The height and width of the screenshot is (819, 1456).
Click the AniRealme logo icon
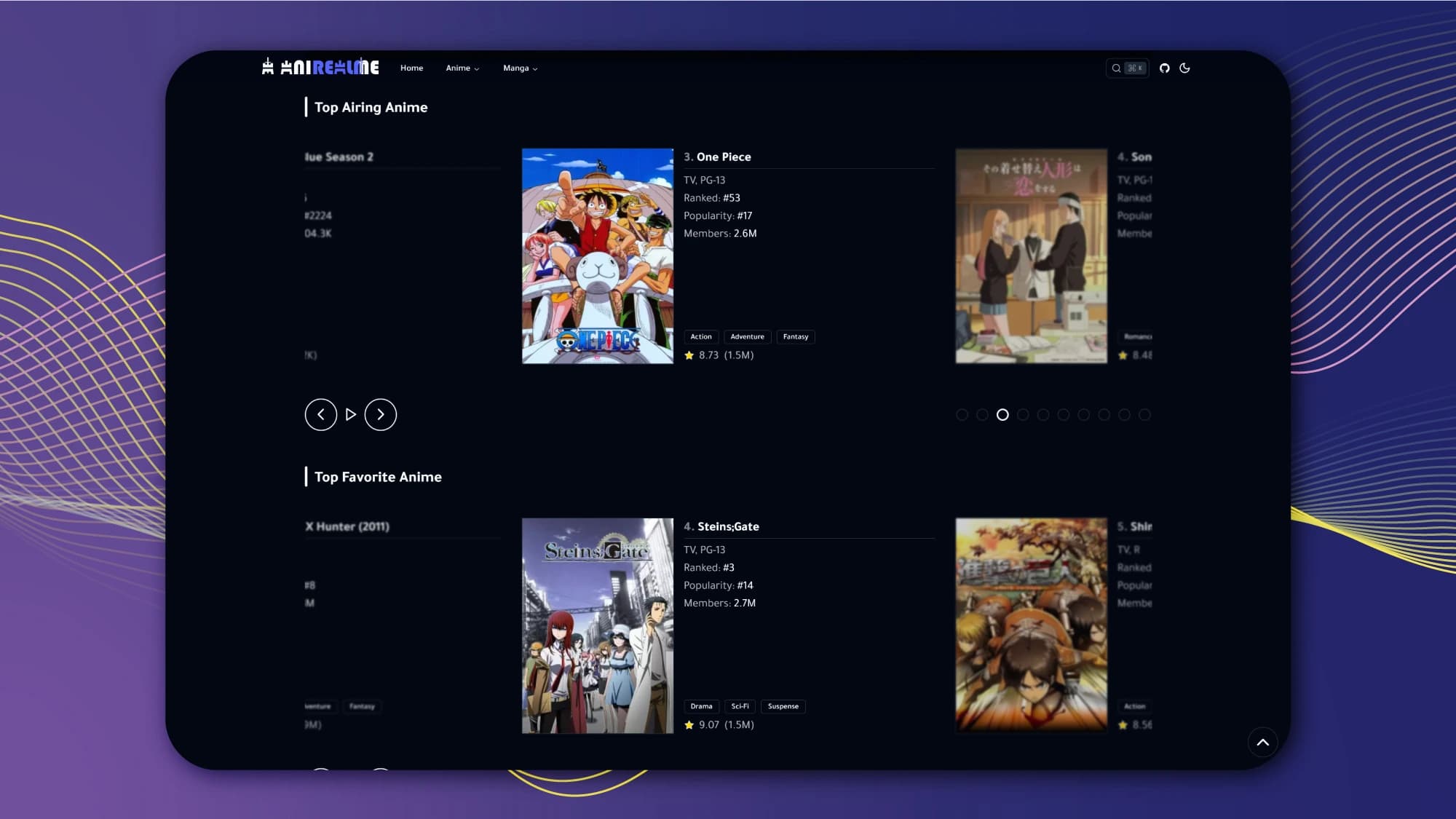click(268, 67)
